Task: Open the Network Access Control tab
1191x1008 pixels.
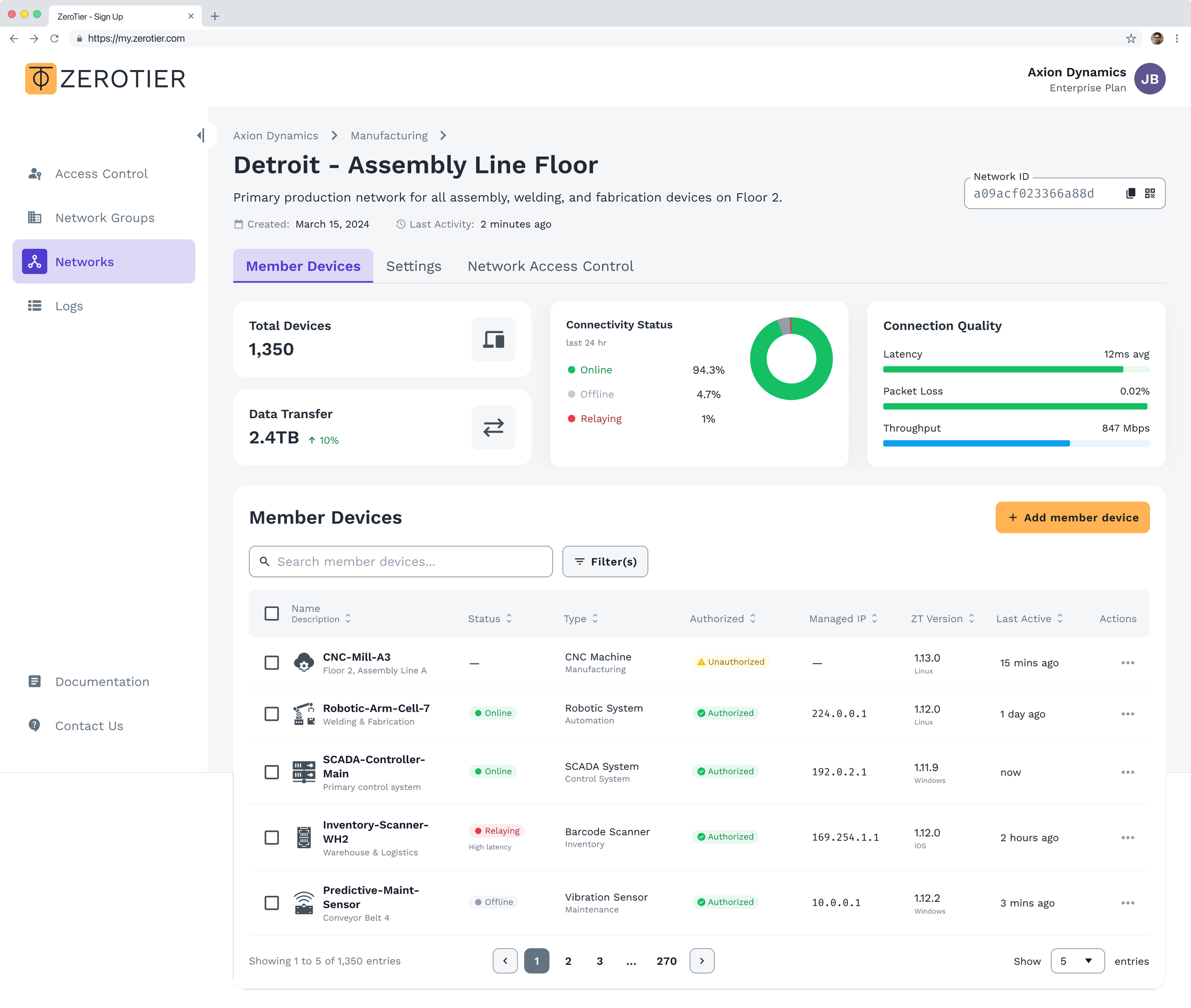Action: pyautogui.click(x=550, y=266)
